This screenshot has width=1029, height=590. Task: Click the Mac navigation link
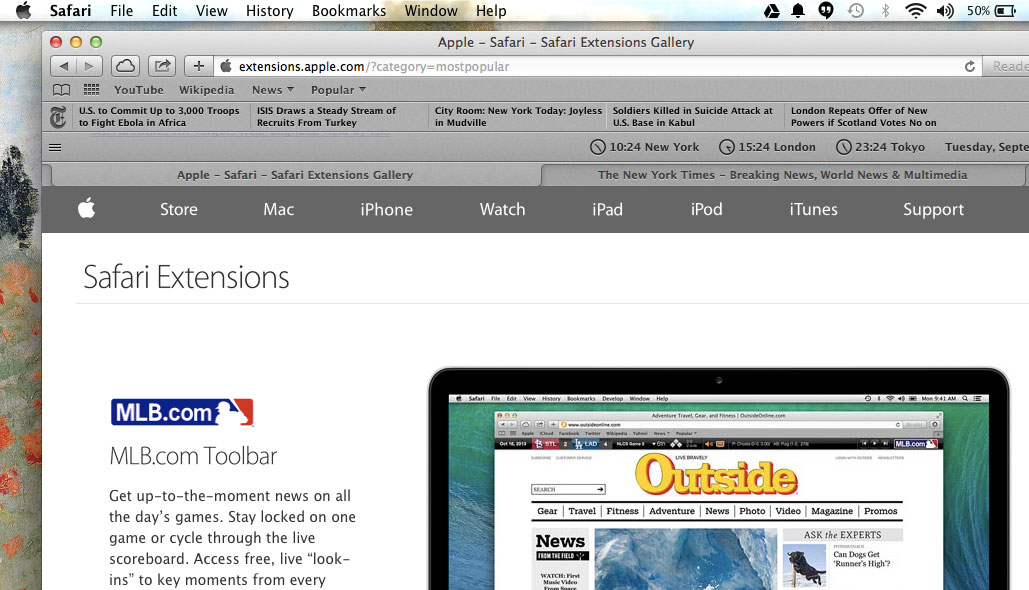coord(278,209)
